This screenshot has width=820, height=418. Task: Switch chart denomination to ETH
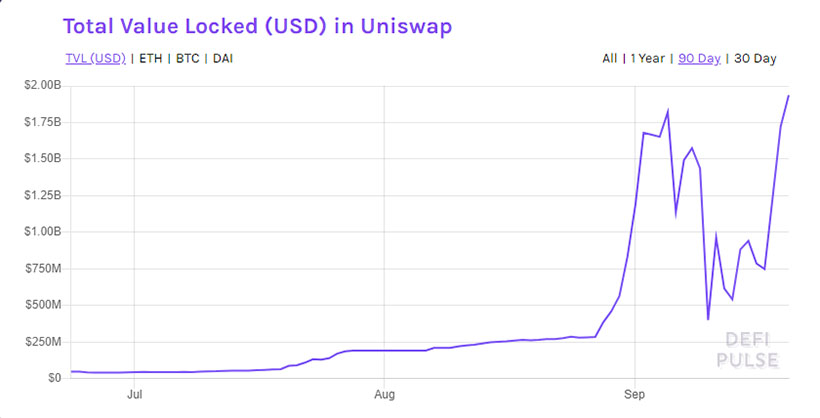pos(150,58)
